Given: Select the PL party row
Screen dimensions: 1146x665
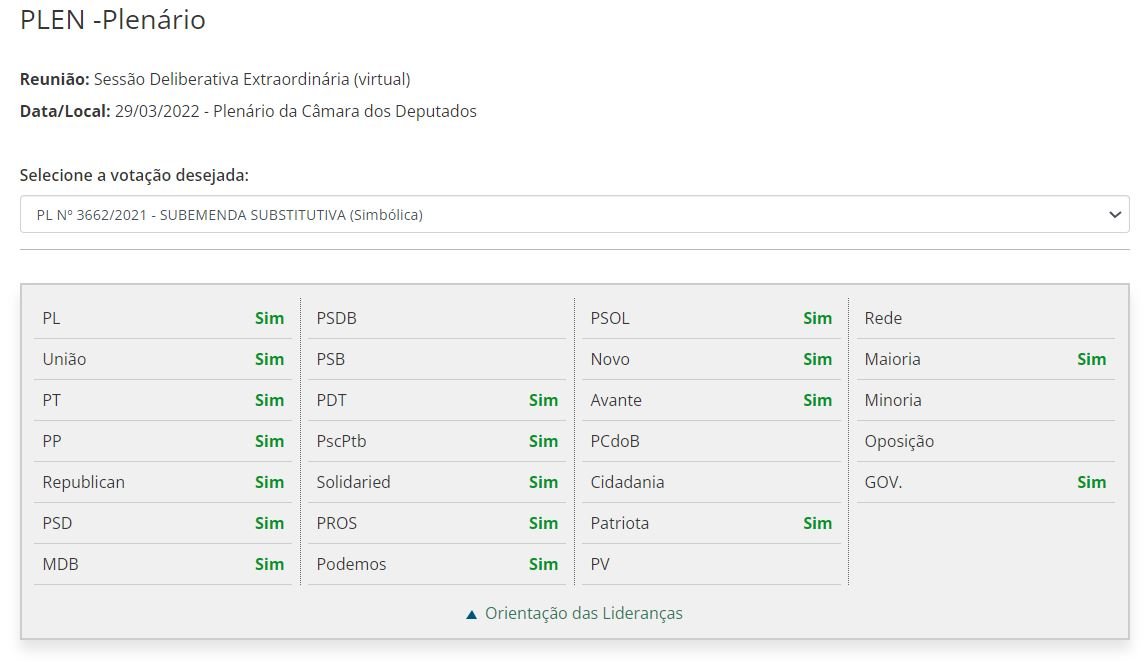Looking at the screenshot, I should click(x=163, y=319).
